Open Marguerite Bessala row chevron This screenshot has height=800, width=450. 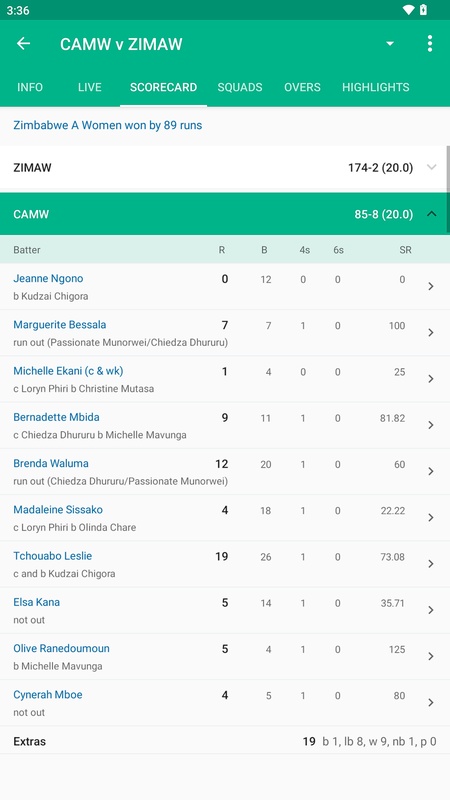pos(431,333)
